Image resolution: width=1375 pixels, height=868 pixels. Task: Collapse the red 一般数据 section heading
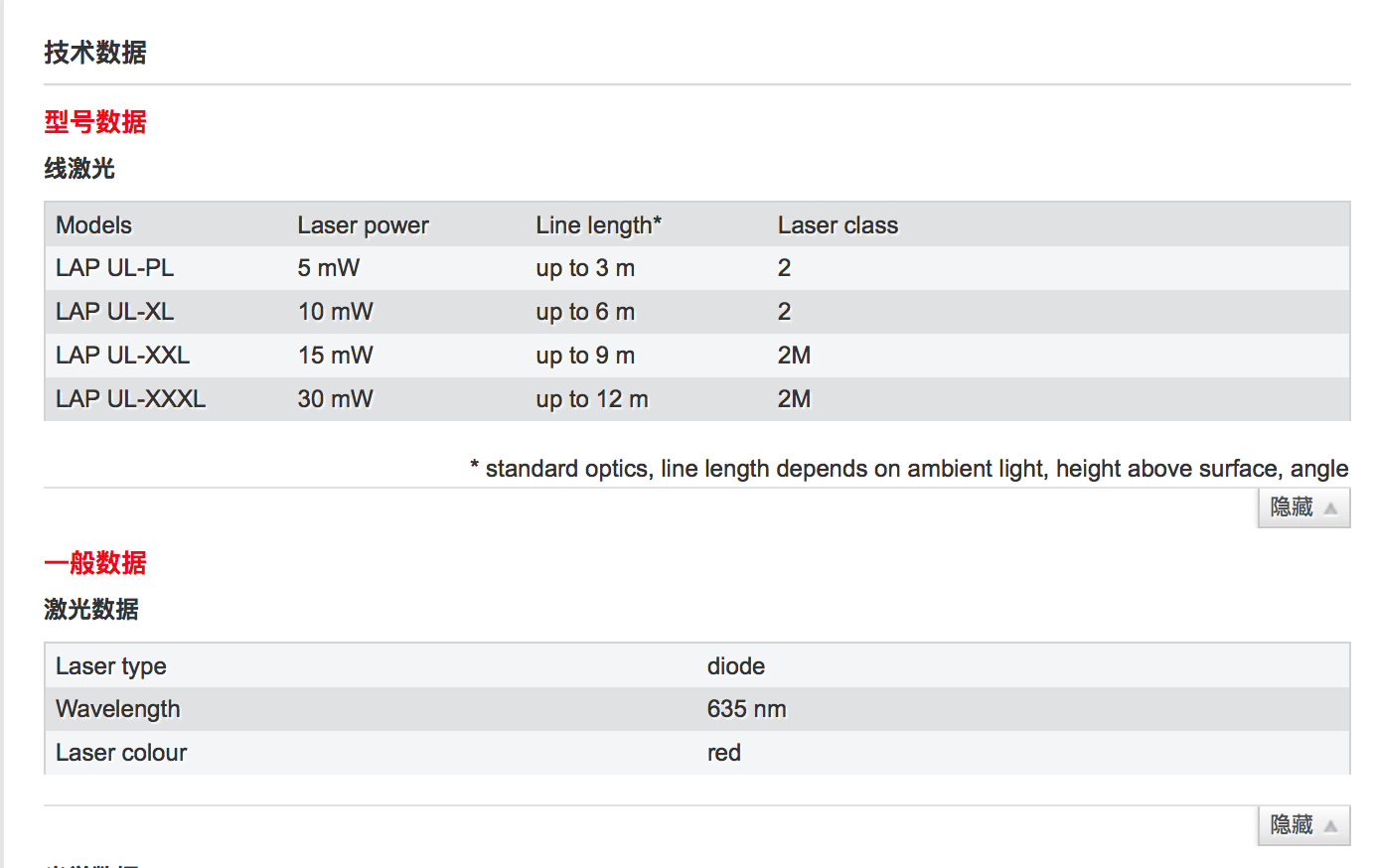(95, 563)
